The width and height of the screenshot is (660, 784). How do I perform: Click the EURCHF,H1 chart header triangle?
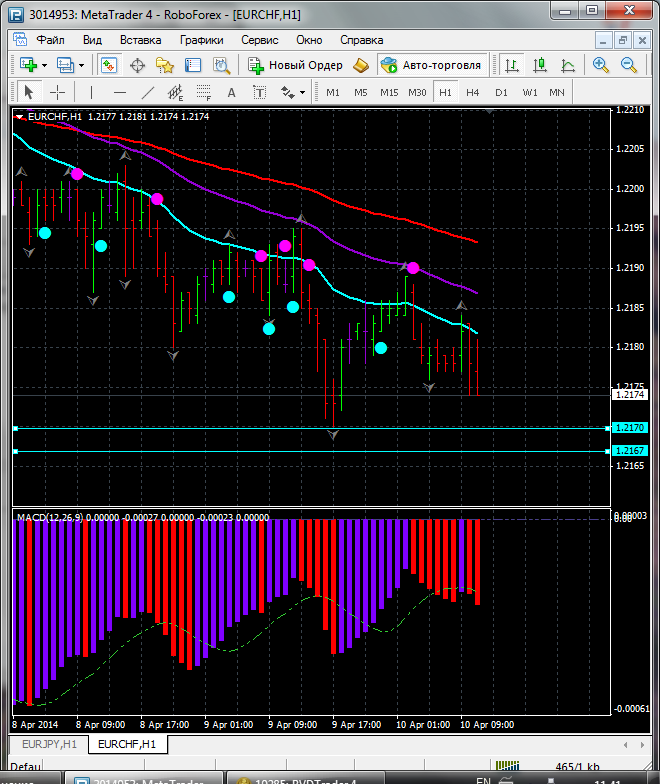click(20, 117)
